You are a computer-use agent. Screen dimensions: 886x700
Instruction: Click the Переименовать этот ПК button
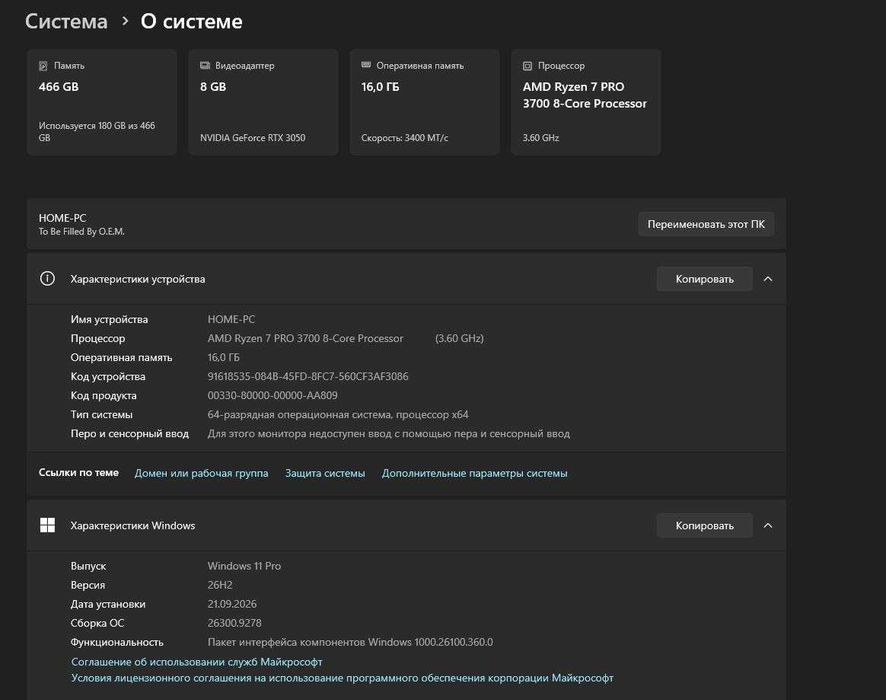tap(706, 224)
